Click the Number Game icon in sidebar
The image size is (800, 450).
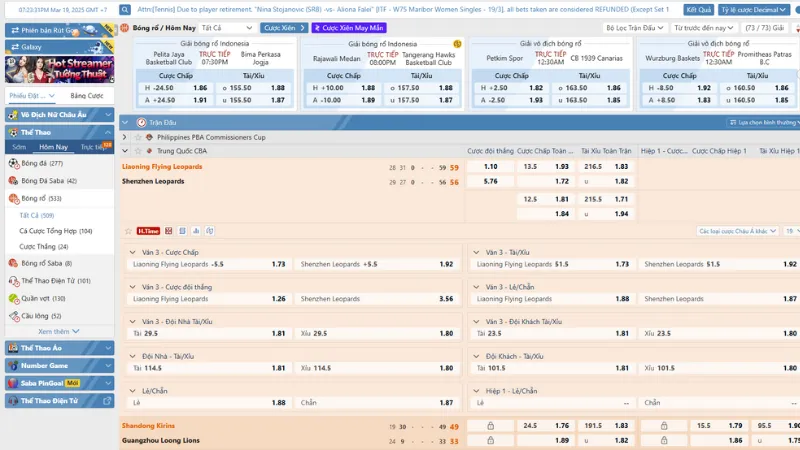click(x=13, y=365)
